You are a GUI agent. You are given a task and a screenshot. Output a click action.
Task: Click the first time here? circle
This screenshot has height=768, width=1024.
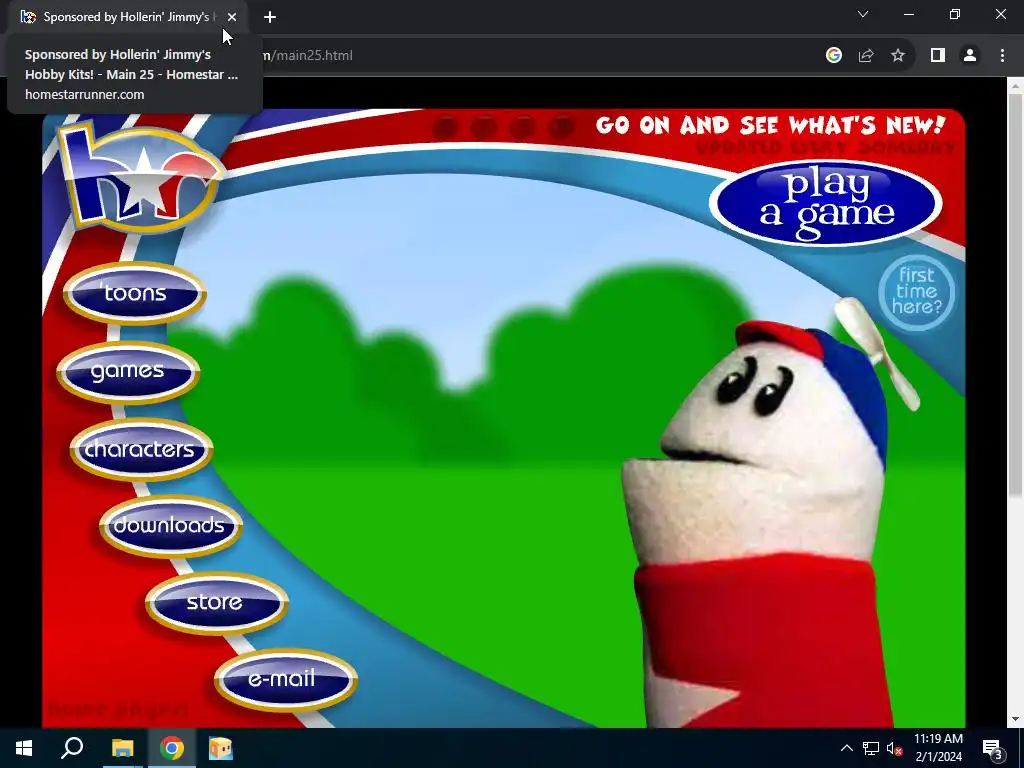[x=916, y=292]
